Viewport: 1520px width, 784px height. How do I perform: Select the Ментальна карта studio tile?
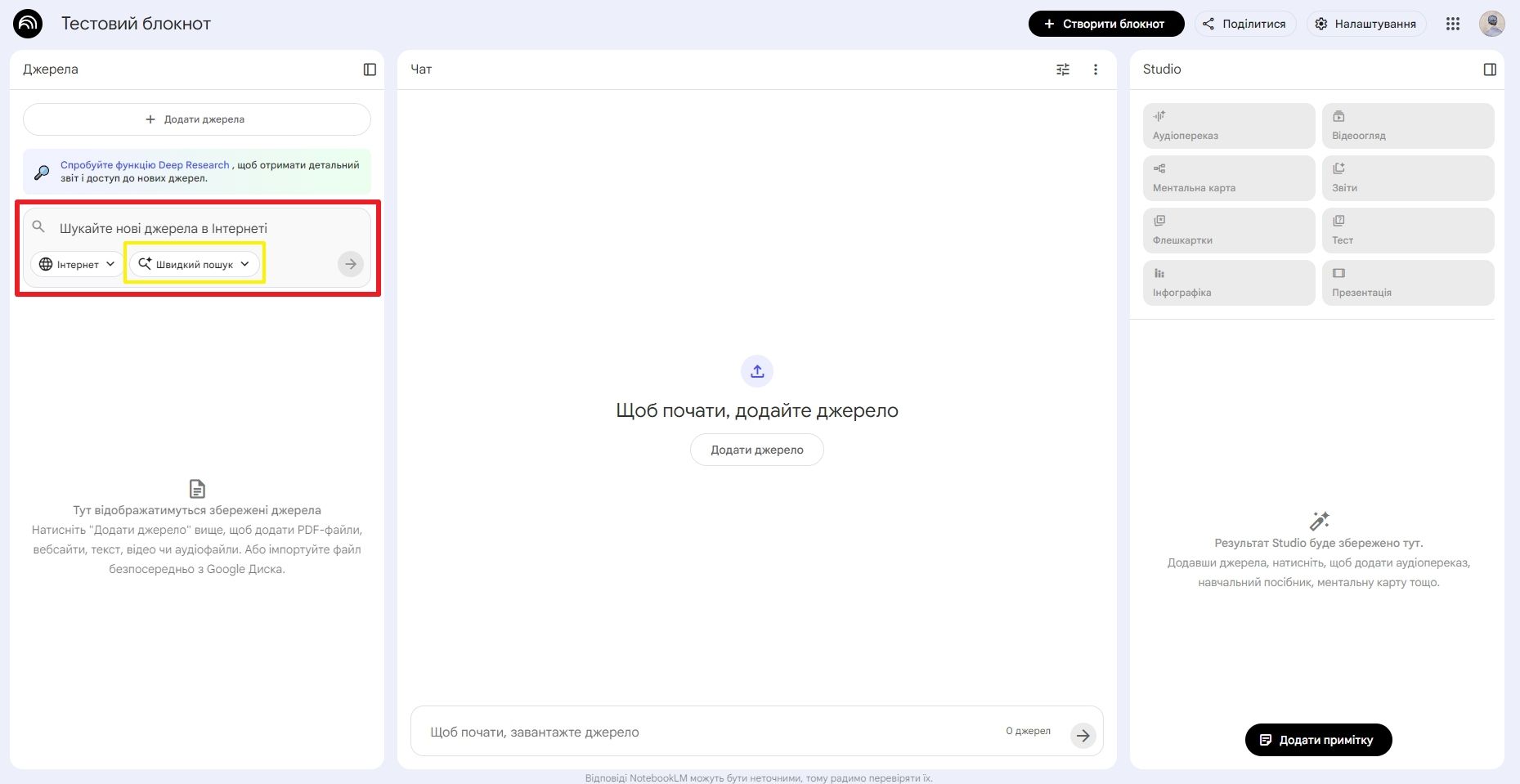point(1228,177)
